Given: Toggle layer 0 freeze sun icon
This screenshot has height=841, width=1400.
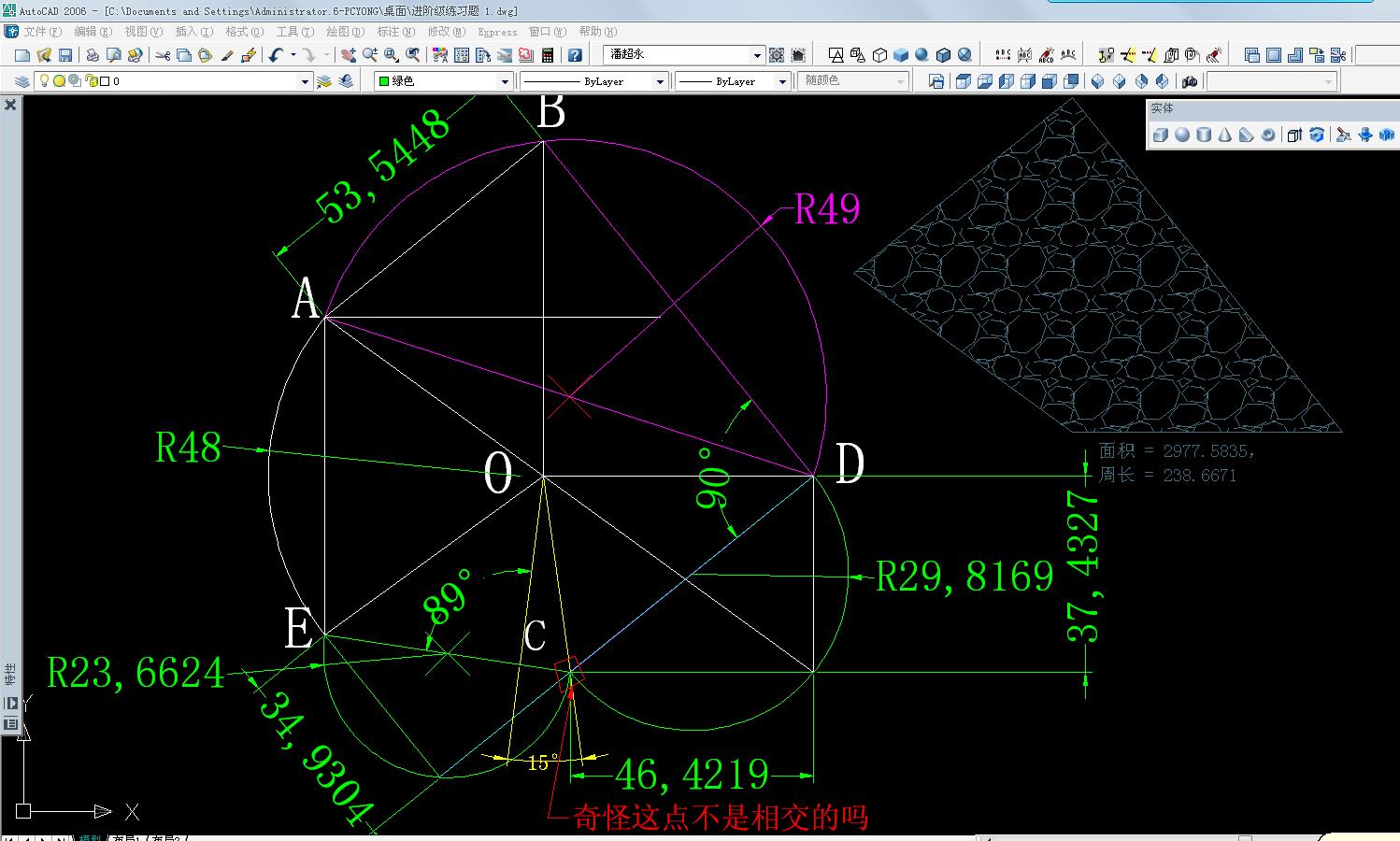Looking at the screenshot, I should click(x=59, y=81).
